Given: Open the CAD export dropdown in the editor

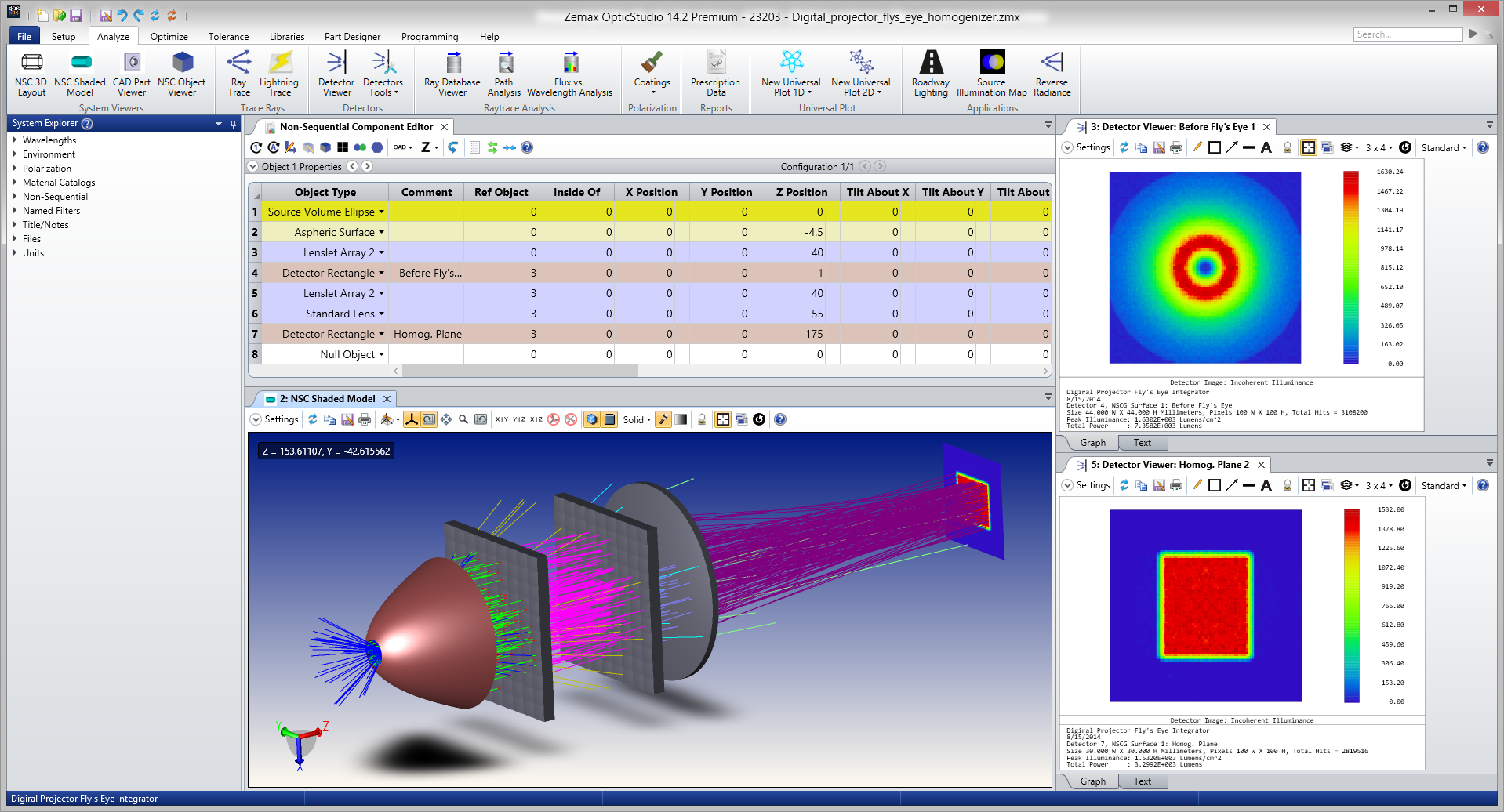Looking at the screenshot, I should [x=402, y=147].
